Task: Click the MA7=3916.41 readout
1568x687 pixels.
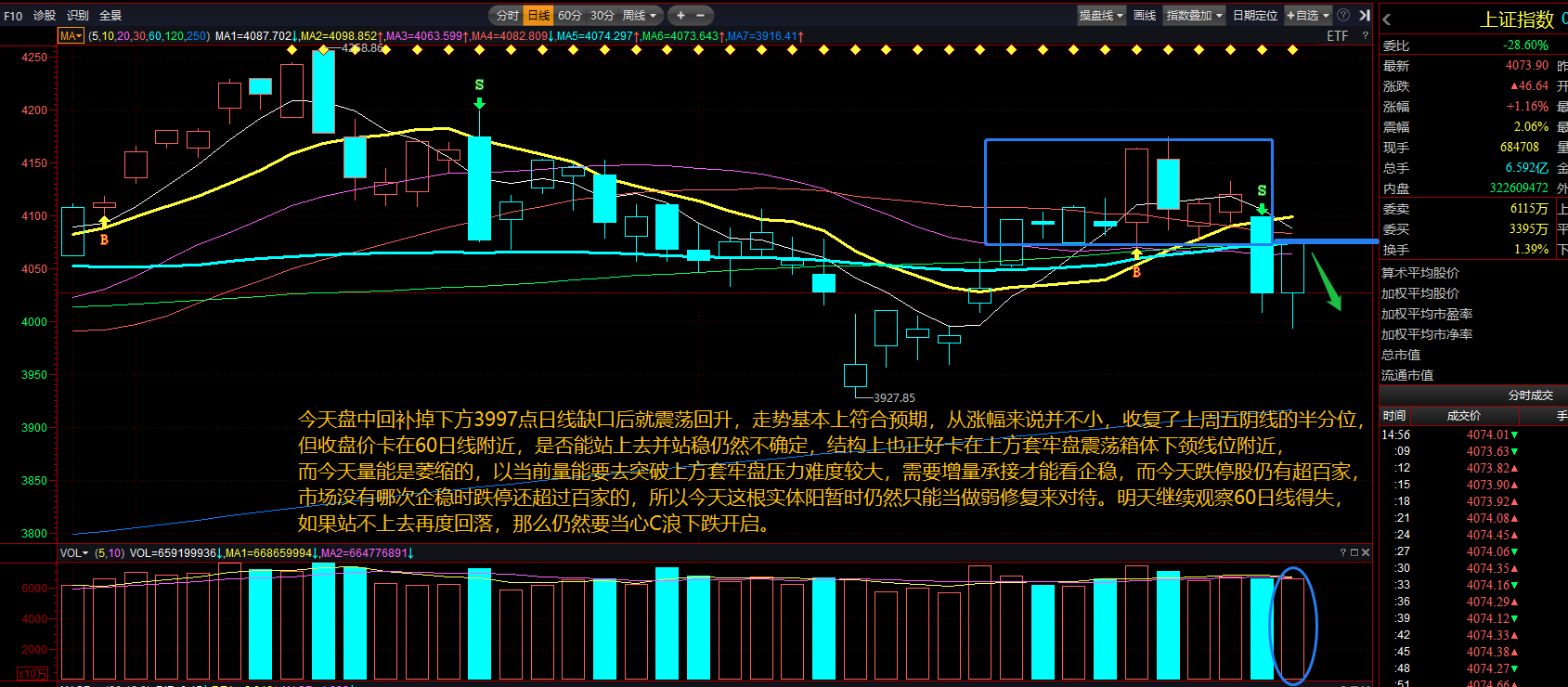Action: click(x=765, y=36)
